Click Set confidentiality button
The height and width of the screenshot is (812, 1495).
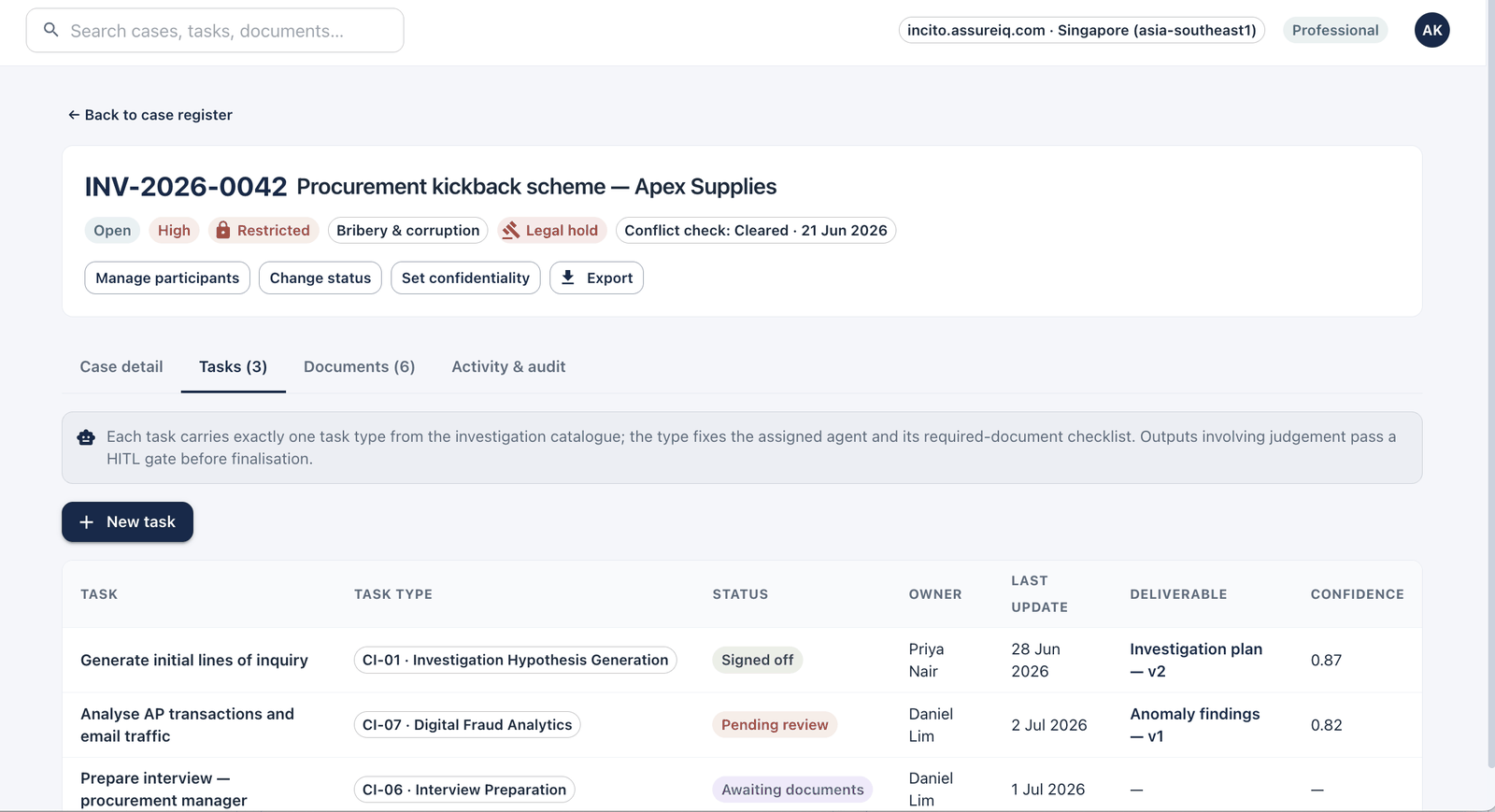click(465, 278)
